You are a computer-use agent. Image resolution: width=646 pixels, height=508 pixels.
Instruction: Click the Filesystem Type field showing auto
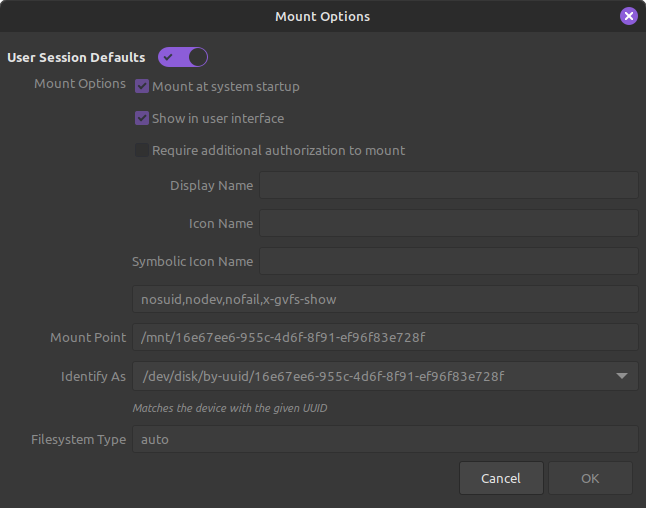coord(385,439)
